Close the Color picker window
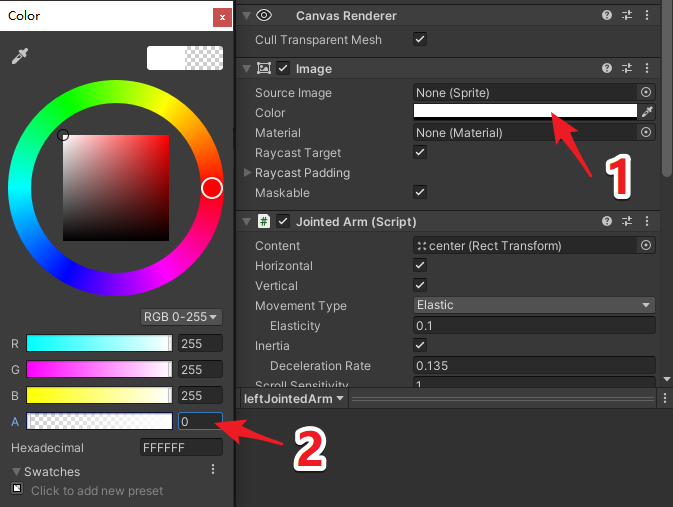Screen dimensions: 673x507 (x=222, y=18)
